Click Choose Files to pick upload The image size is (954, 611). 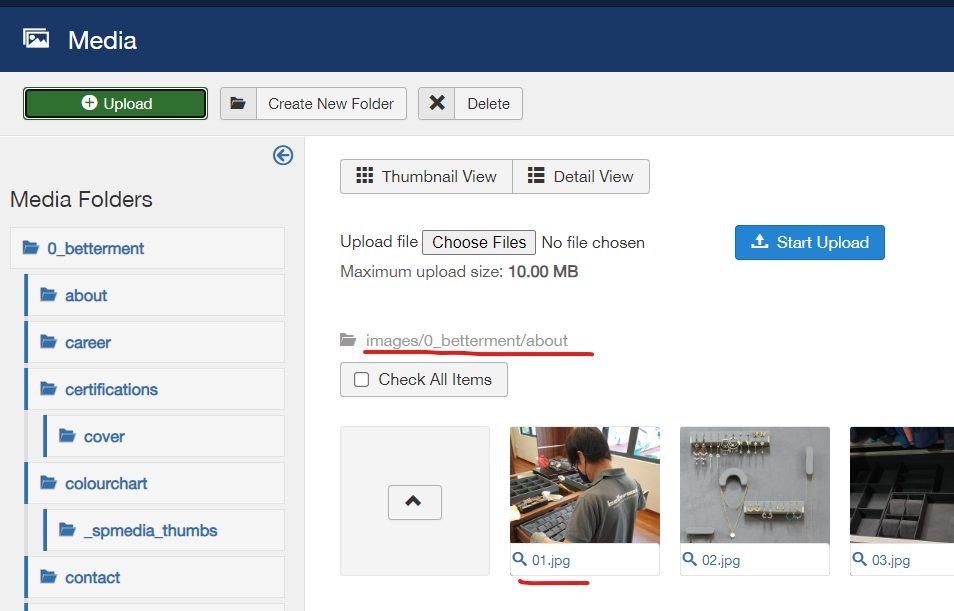point(479,242)
